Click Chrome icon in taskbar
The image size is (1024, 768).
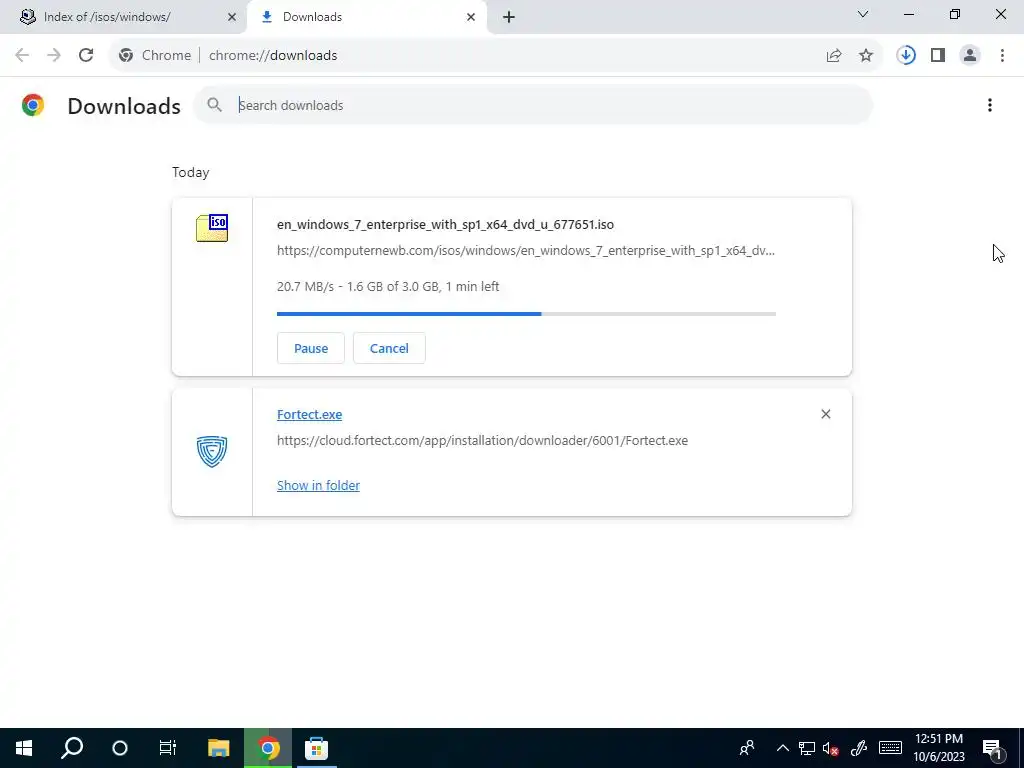coord(268,748)
